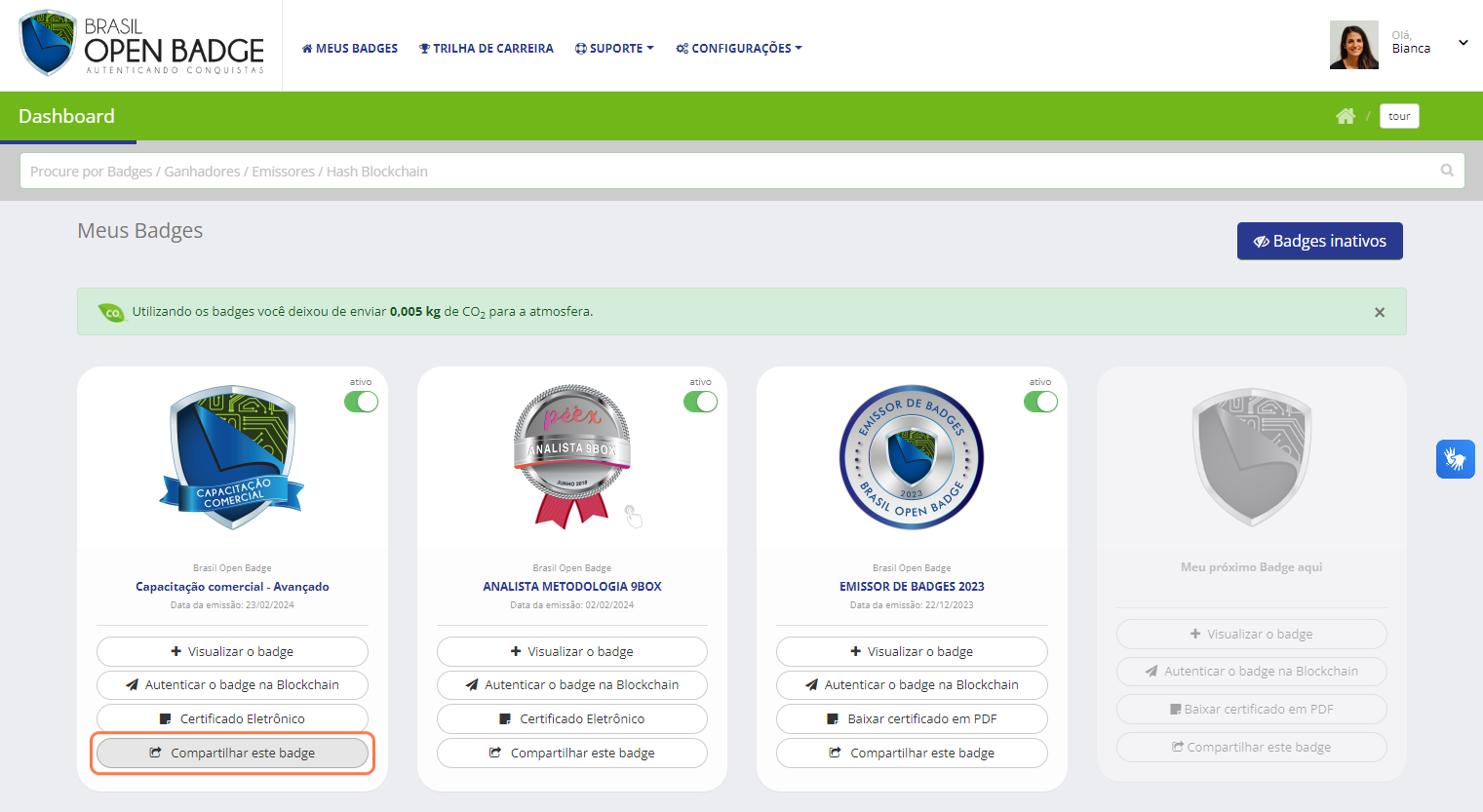Visualizar o badge for Emissor de Badges 2023

[912, 651]
